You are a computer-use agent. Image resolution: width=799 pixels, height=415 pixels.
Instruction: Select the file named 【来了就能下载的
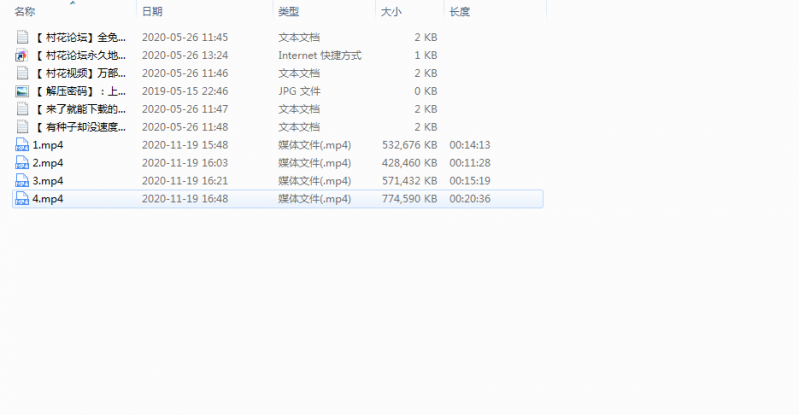[x=80, y=109]
